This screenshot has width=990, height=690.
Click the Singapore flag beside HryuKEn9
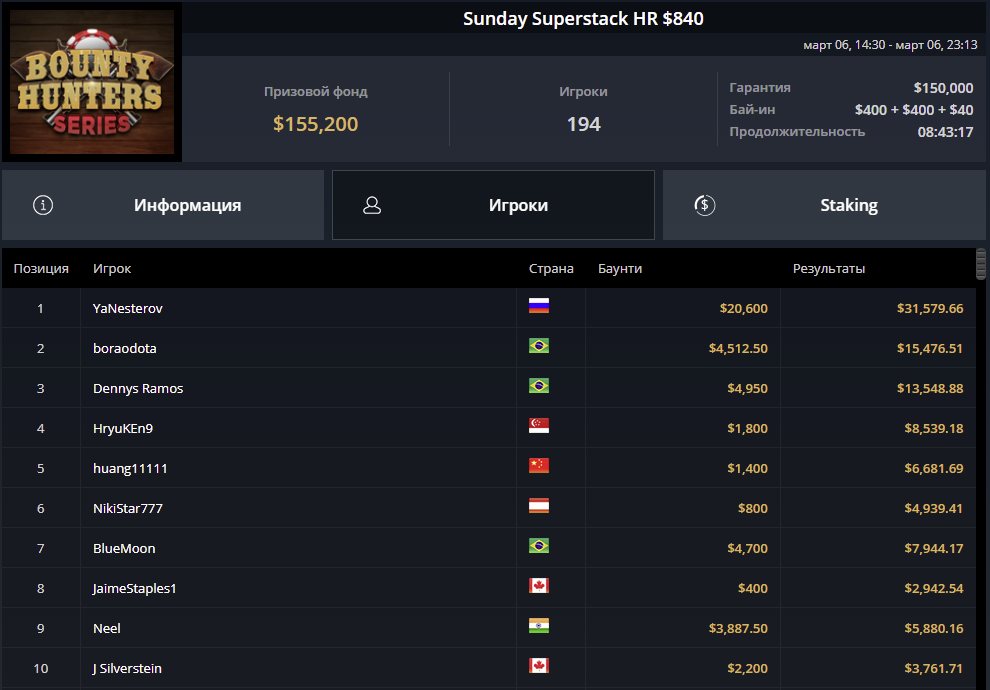pyautogui.click(x=539, y=426)
